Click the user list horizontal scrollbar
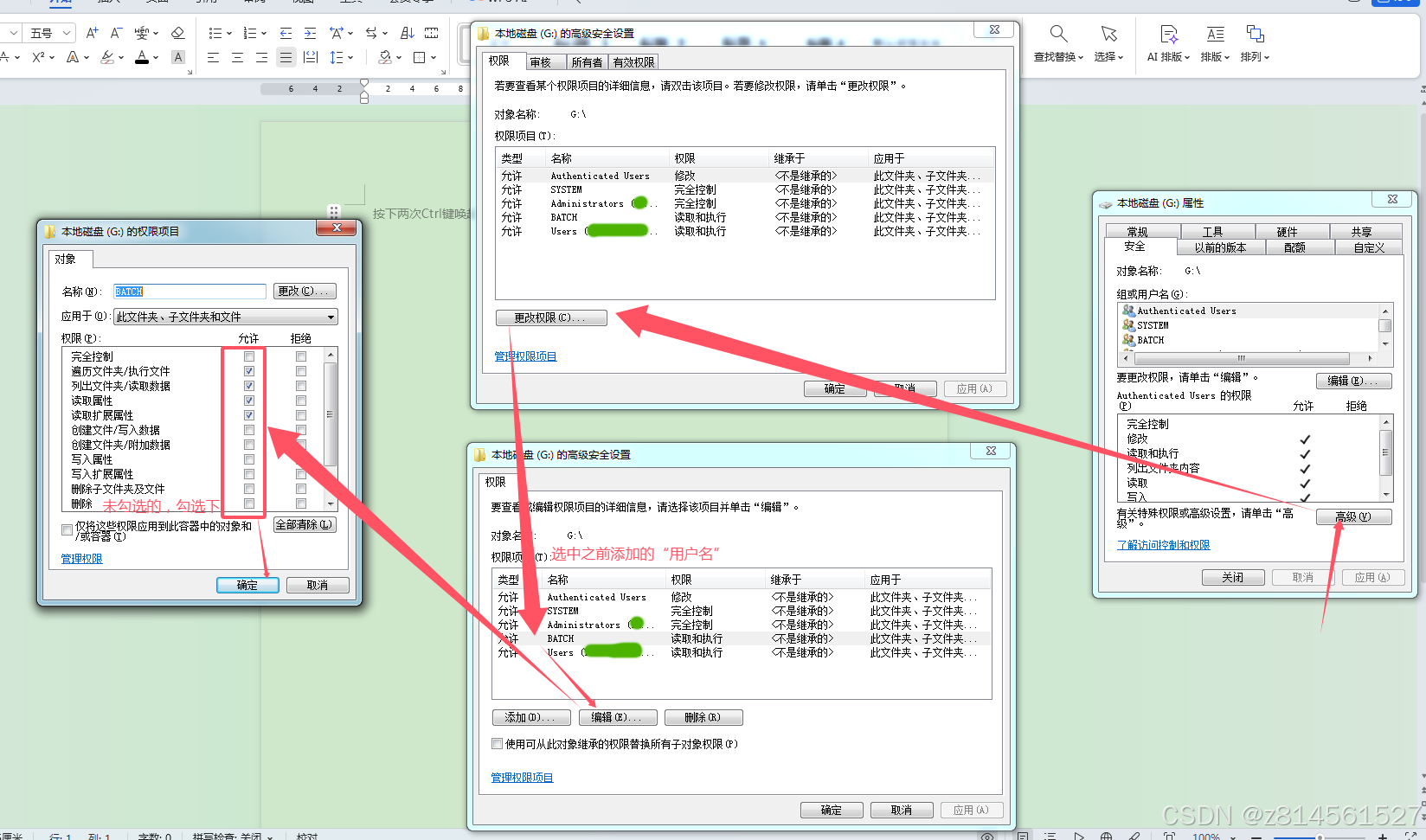 (x=1248, y=358)
